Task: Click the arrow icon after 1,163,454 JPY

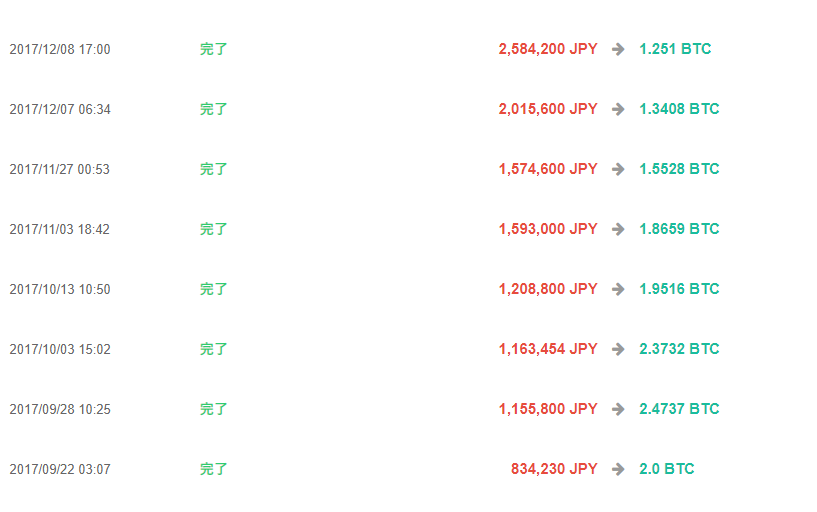Action: (x=618, y=349)
